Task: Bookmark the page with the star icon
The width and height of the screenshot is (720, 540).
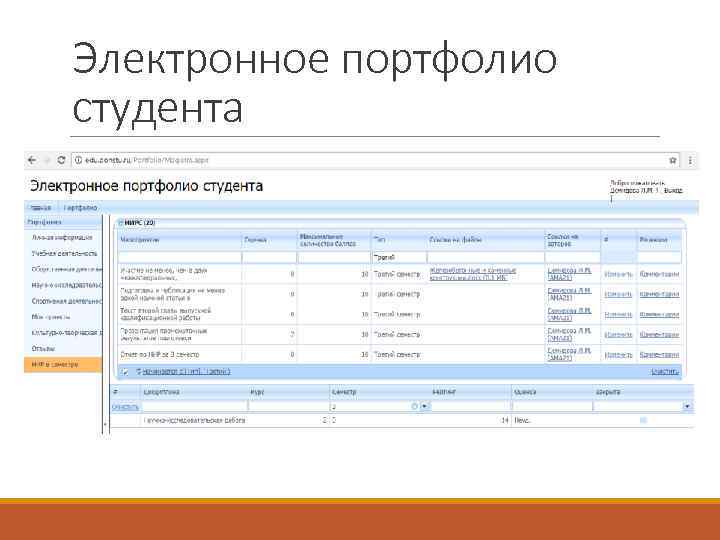Action: coord(673,160)
